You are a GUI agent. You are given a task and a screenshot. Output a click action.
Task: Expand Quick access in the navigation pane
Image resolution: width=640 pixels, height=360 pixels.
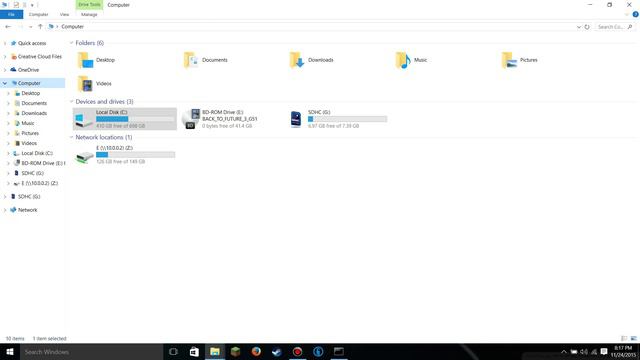pyautogui.click(x=5, y=43)
